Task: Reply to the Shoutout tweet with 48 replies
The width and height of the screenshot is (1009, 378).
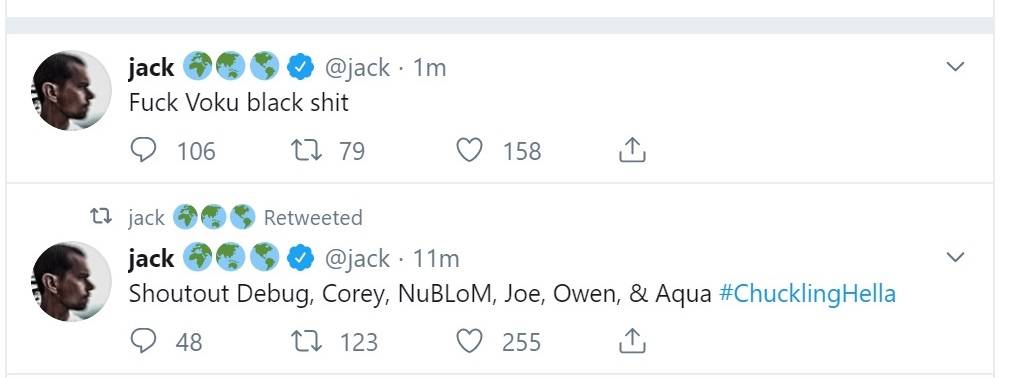Action: coord(143,341)
